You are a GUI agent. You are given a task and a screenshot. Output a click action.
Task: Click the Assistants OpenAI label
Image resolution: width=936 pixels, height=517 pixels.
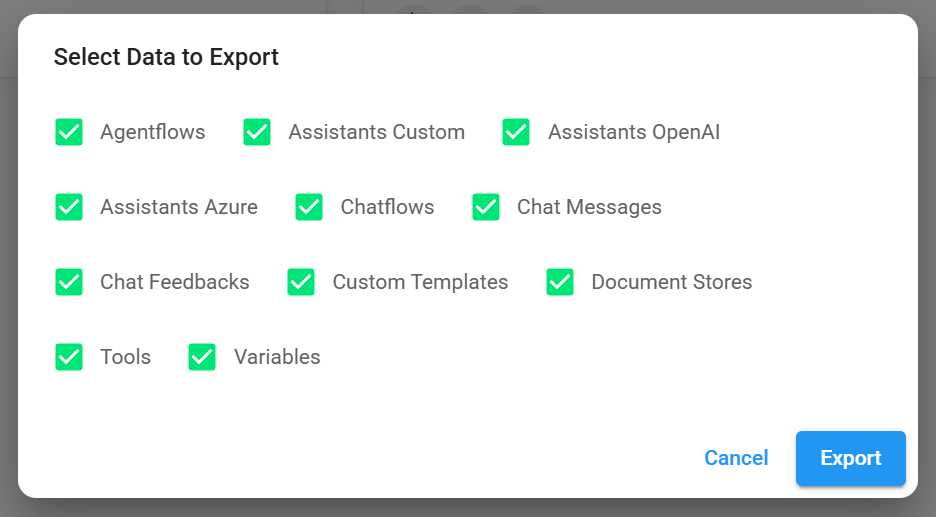click(633, 132)
